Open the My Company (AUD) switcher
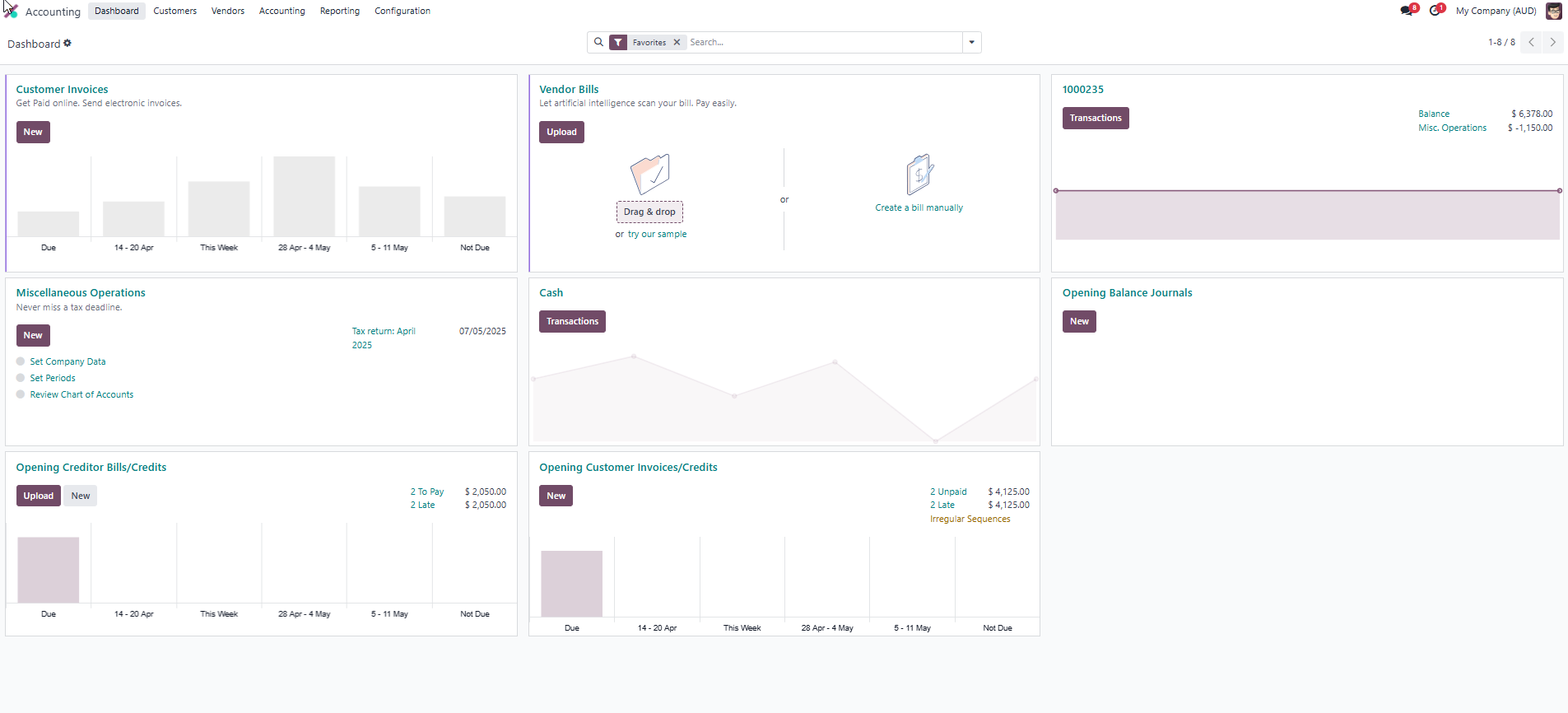 [1496, 11]
